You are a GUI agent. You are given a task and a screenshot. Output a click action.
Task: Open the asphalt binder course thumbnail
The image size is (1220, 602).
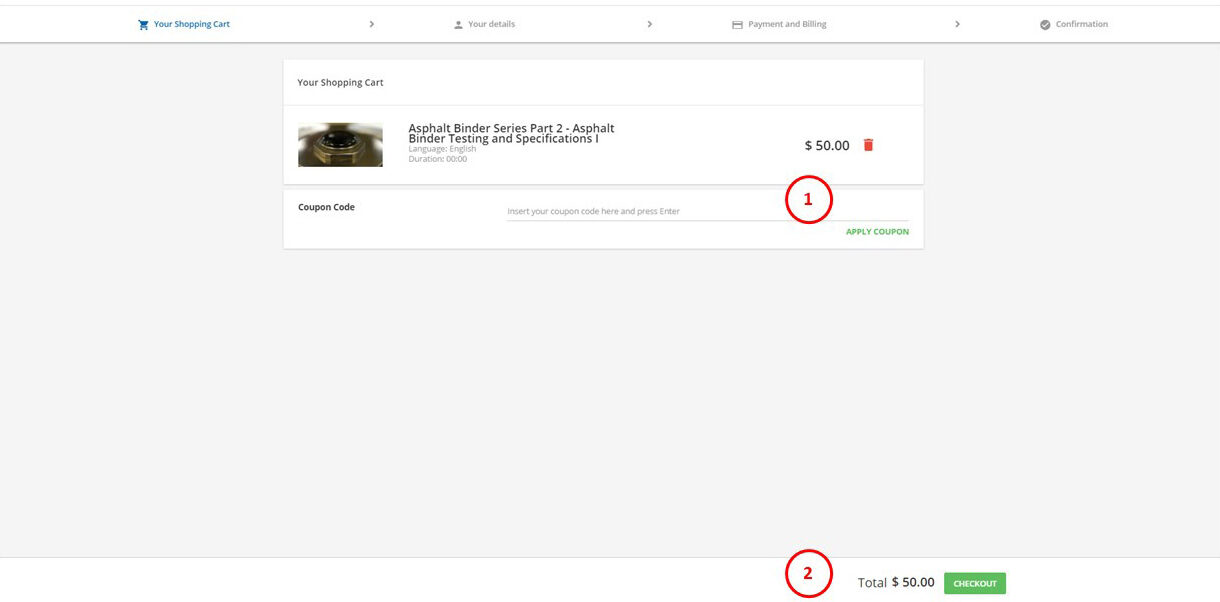[x=340, y=145]
